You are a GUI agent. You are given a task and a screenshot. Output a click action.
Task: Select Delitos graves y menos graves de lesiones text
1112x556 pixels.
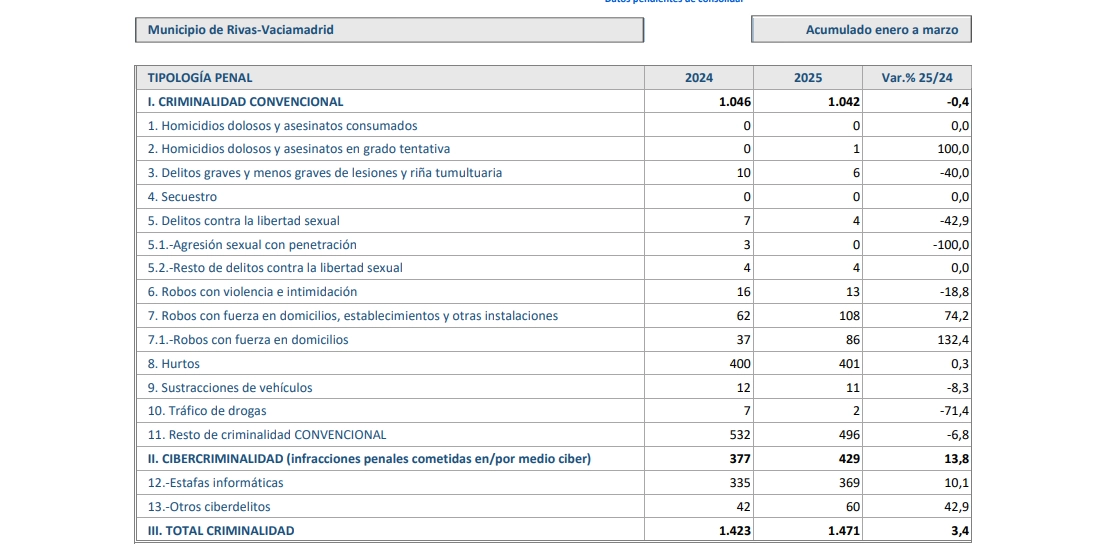coord(324,173)
